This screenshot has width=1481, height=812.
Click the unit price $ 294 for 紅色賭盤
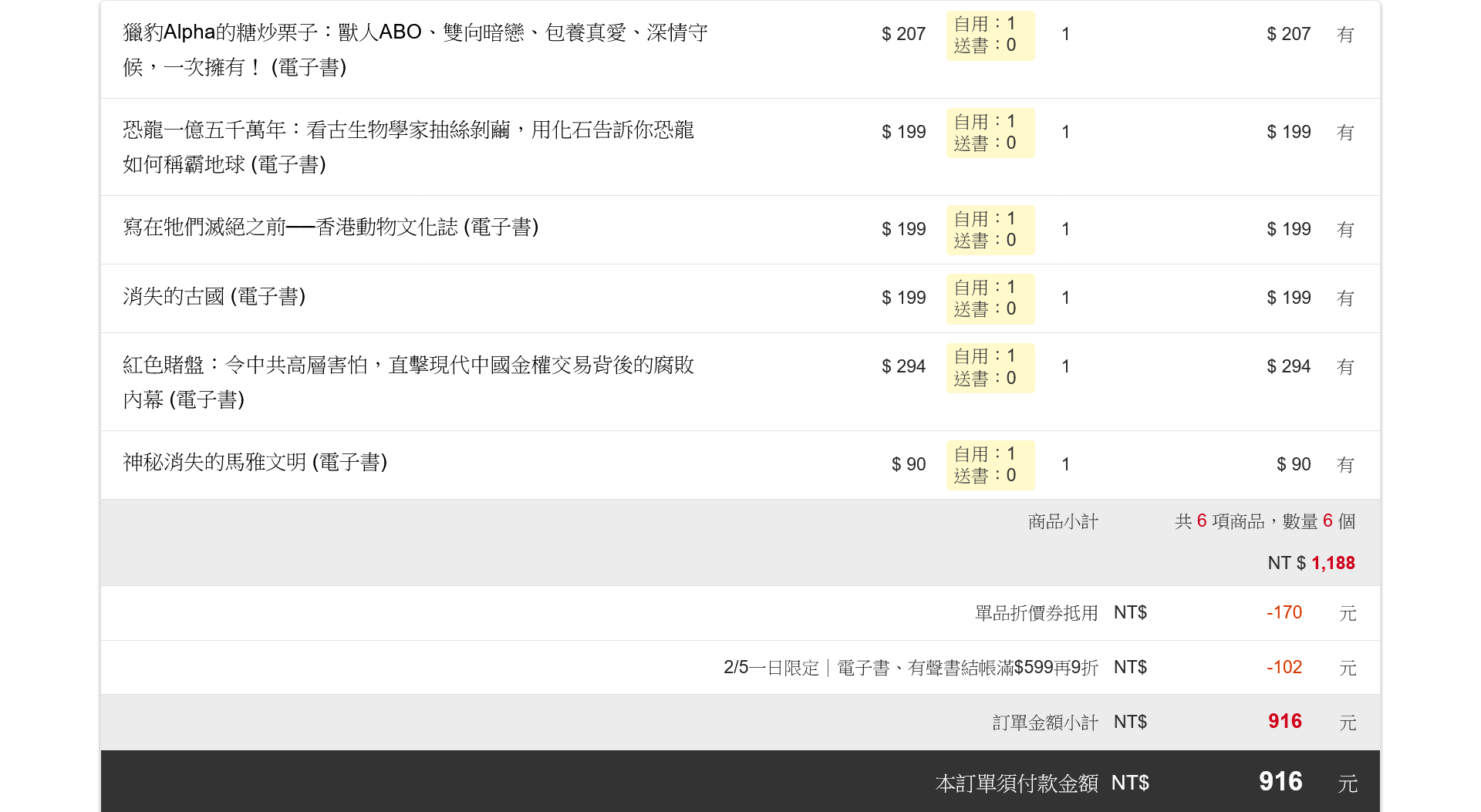[903, 366]
